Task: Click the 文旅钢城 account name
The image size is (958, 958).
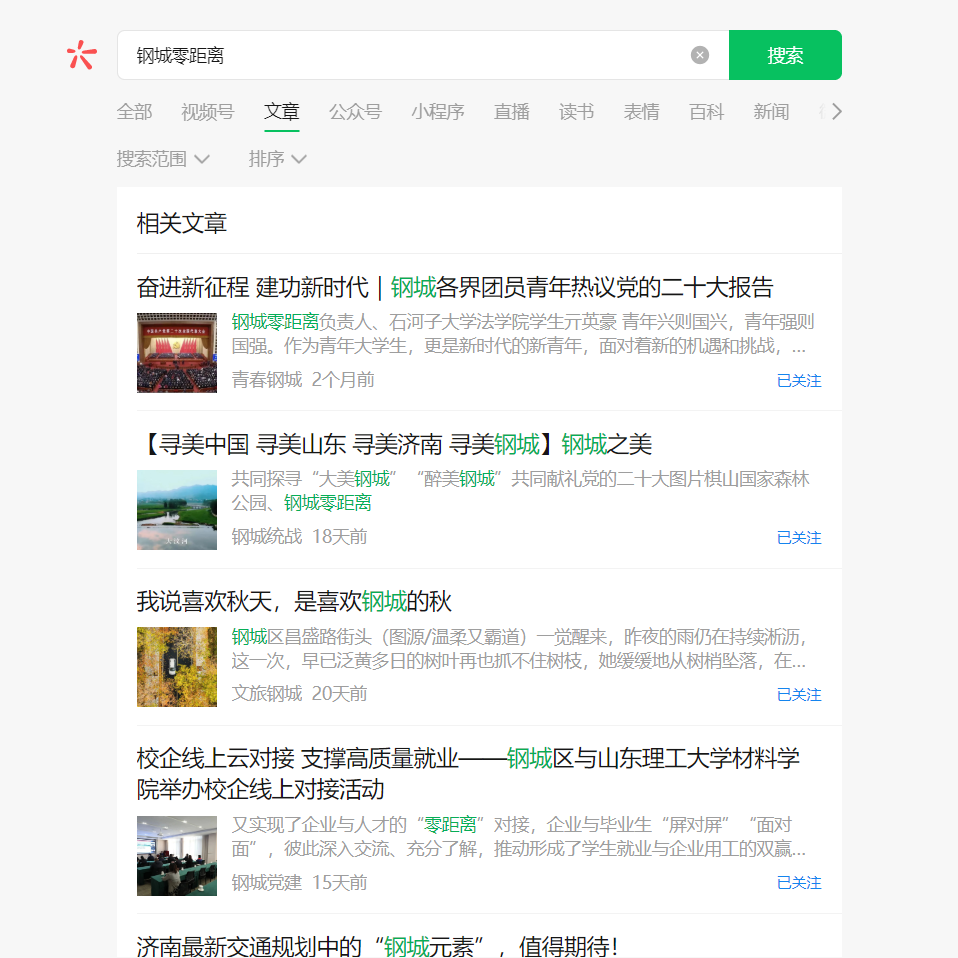Action: coord(267,693)
